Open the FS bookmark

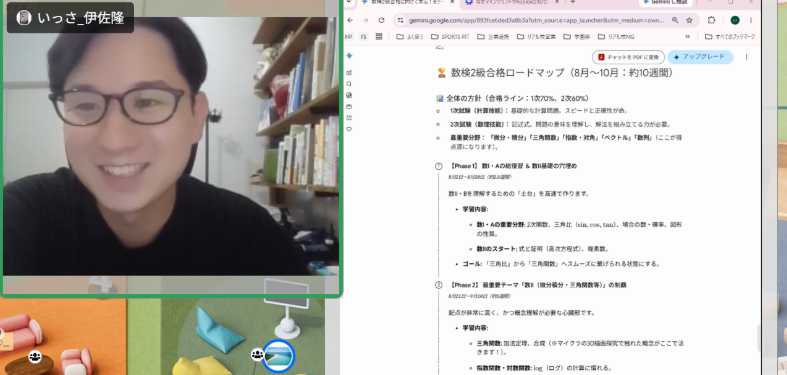pos(363,37)
